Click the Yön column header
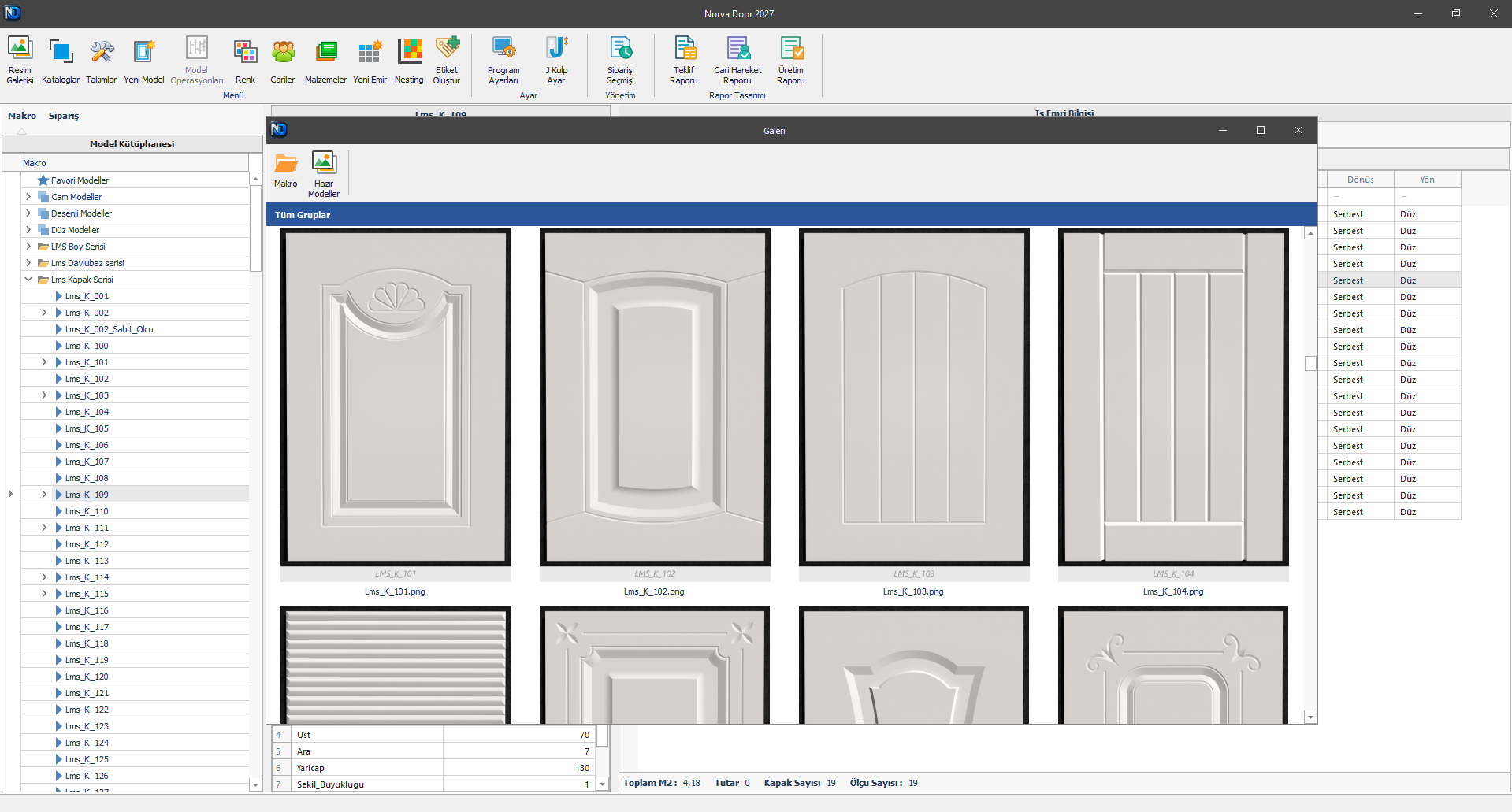 click(1427, 180)
